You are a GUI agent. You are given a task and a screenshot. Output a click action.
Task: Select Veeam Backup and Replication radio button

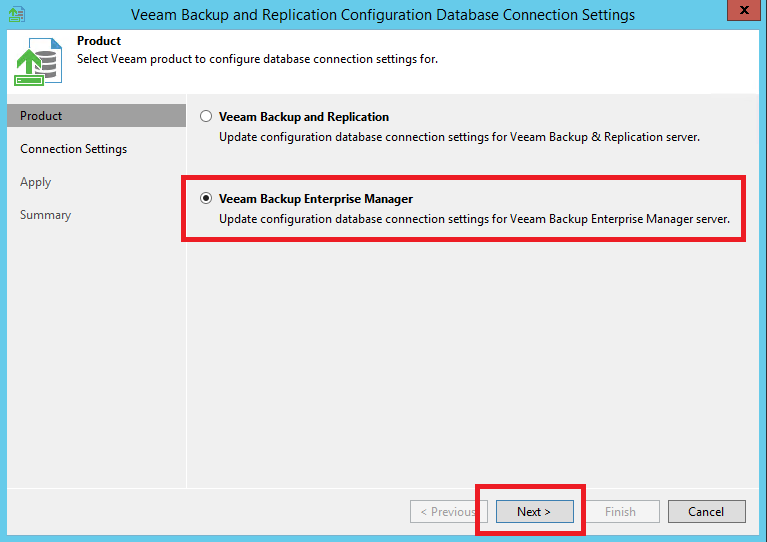(206, 116)
